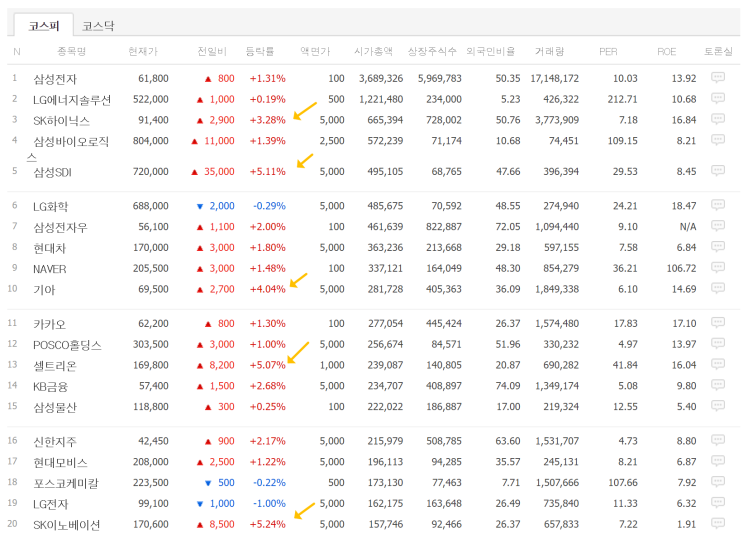
Task: Select 삼성전자 volume 17,148,172
Action: pos(554,78)
